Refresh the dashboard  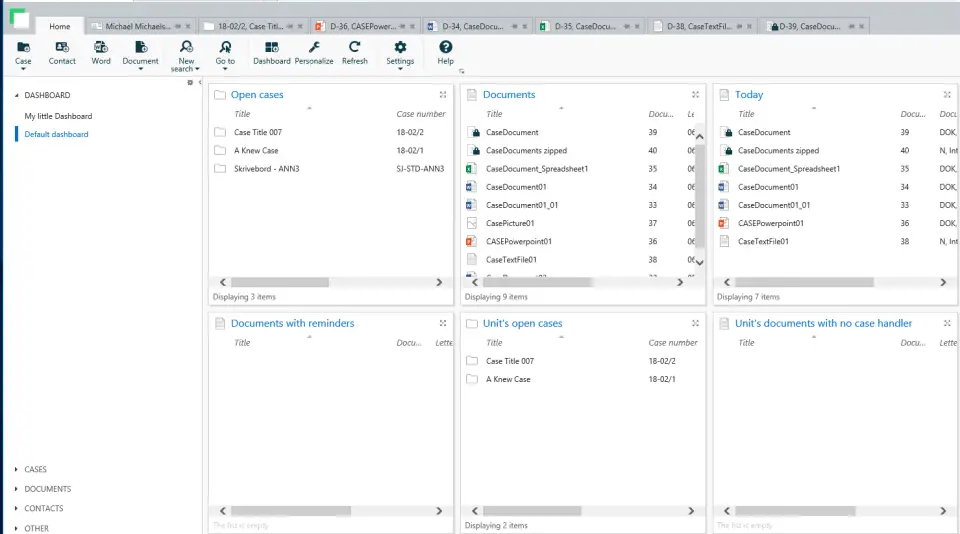coord(354,53)
